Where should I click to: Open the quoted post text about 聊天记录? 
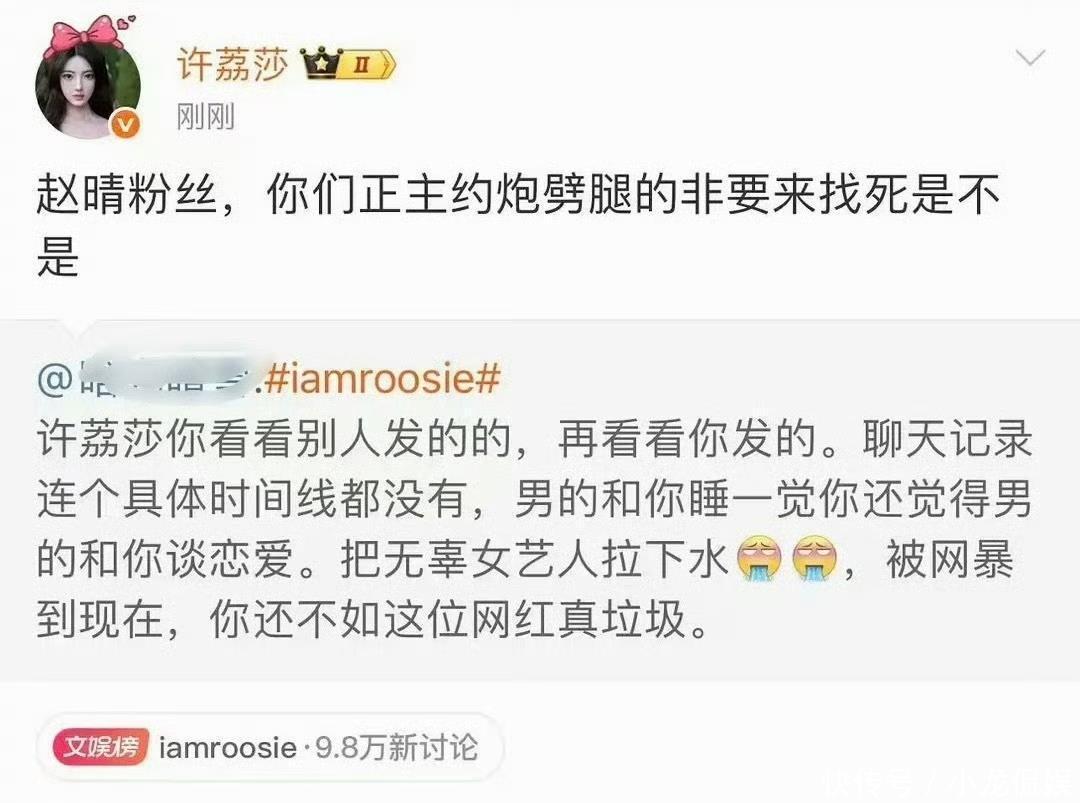click(x=534, y=528)
